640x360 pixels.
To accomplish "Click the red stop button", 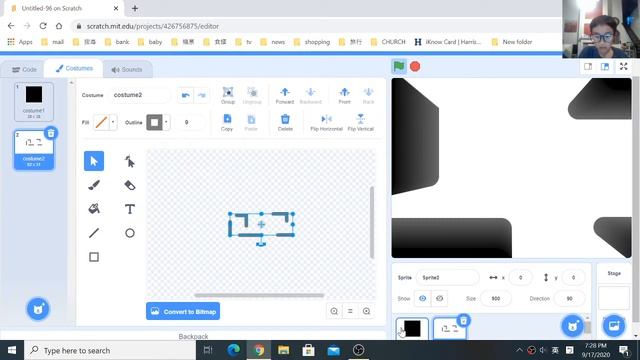I will [x=415, y=66].
